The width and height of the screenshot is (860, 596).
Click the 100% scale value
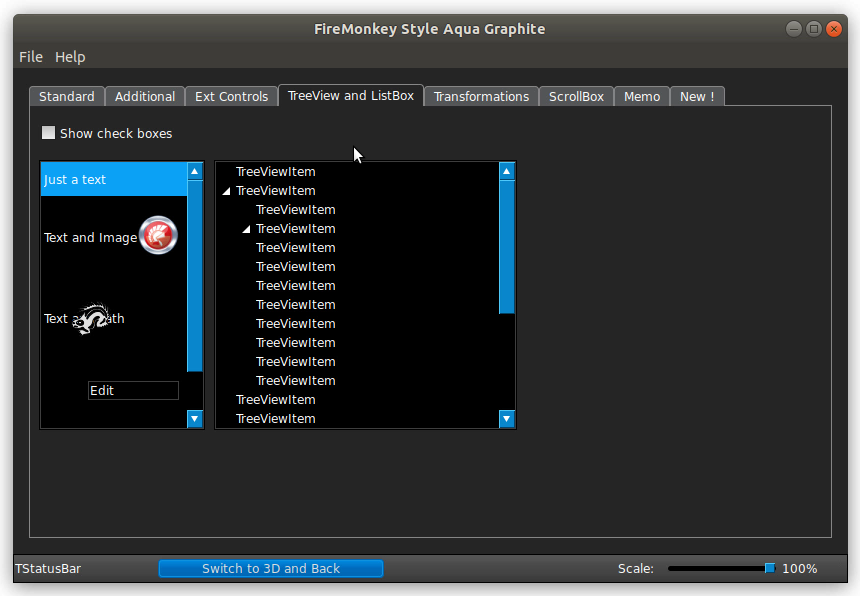[x=800, y=569]
